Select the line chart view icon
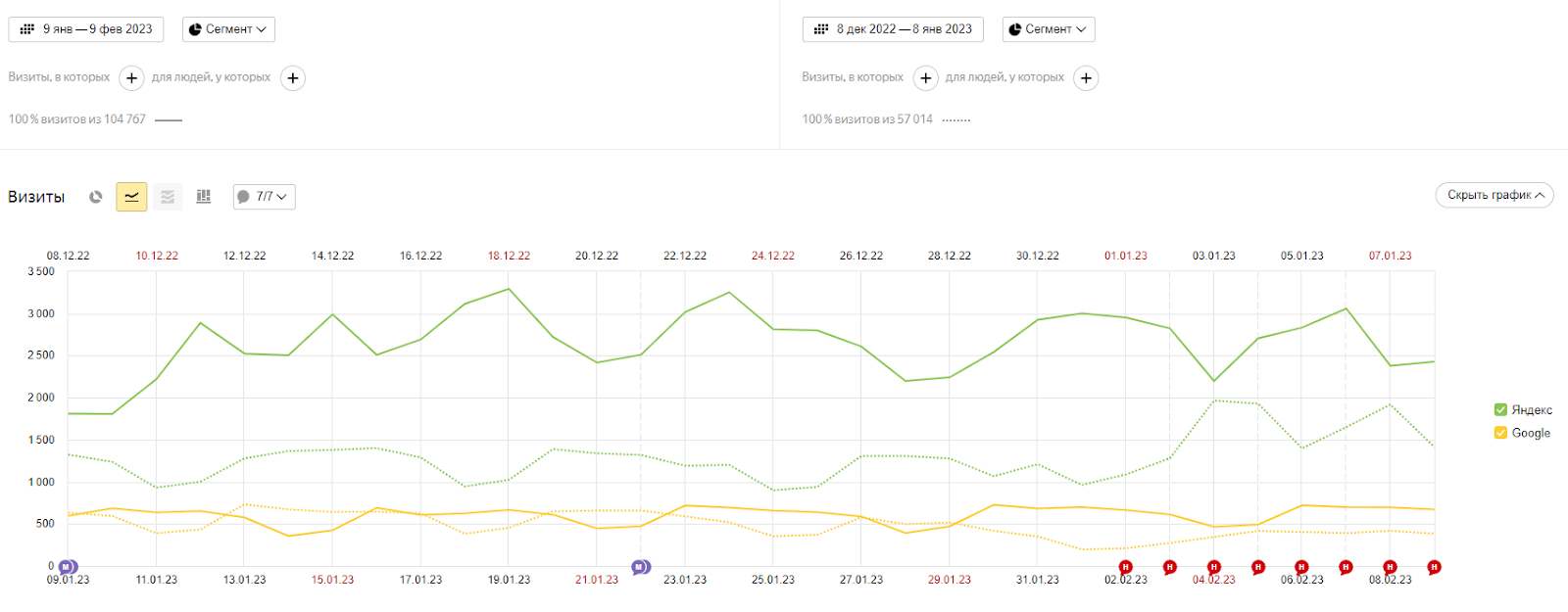Image resolution: width=1568 pixels, height=612 pixels. (131, 197)
